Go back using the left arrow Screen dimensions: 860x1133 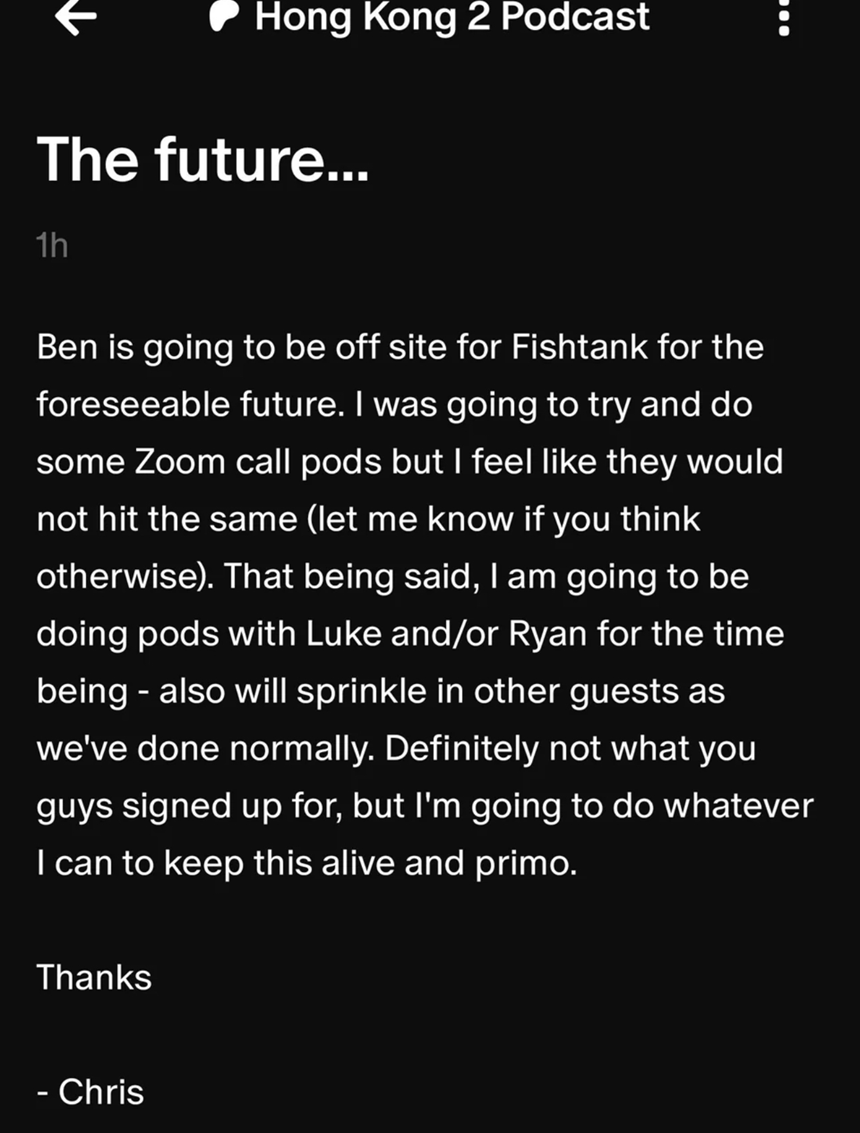tap(76, 17)
